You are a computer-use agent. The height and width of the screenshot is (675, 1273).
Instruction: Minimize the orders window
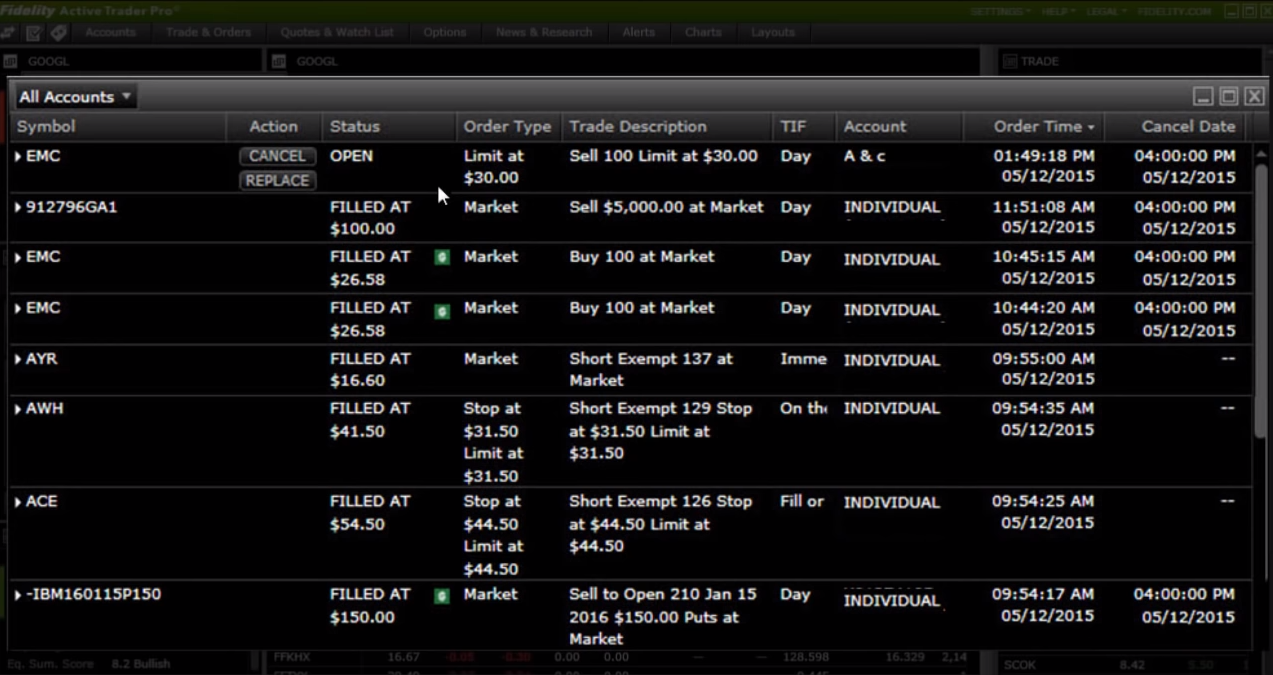coord(1204,96)
